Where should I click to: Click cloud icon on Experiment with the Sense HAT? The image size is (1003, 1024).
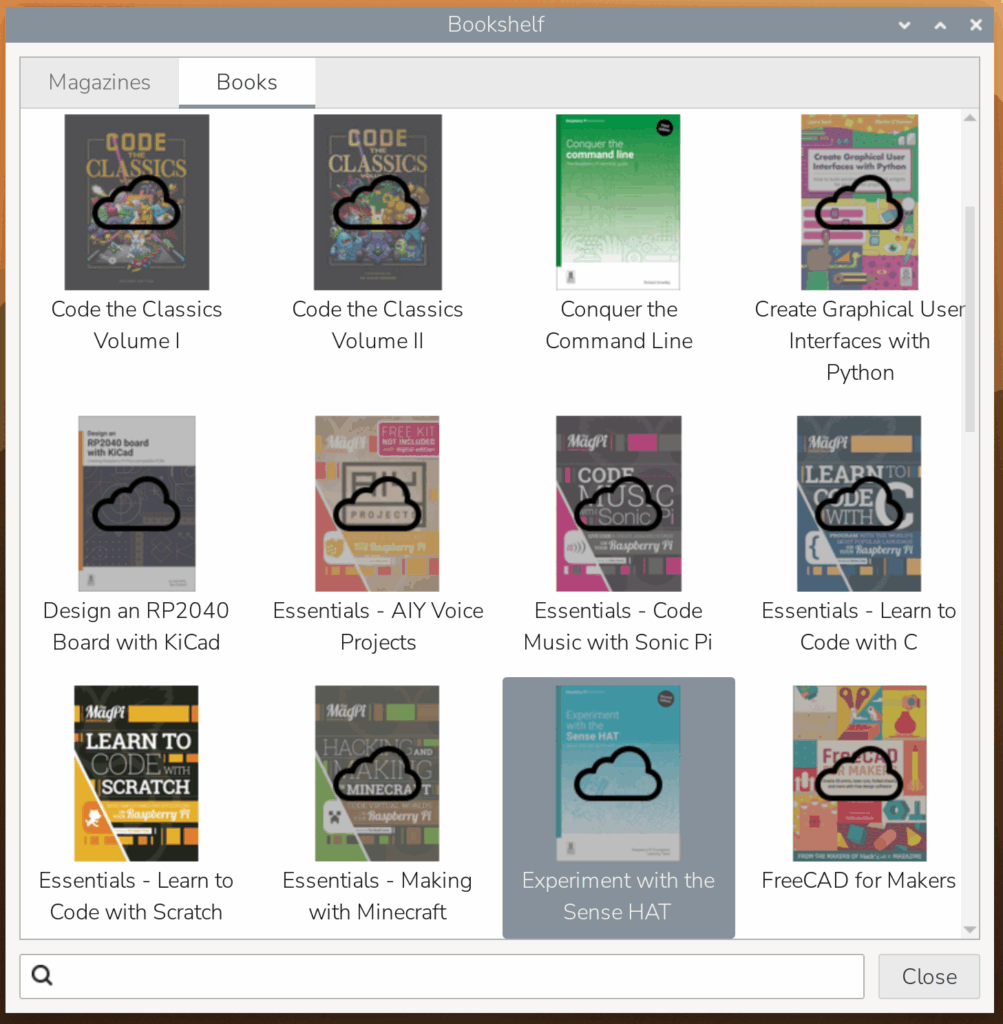(x=618, y=773)
